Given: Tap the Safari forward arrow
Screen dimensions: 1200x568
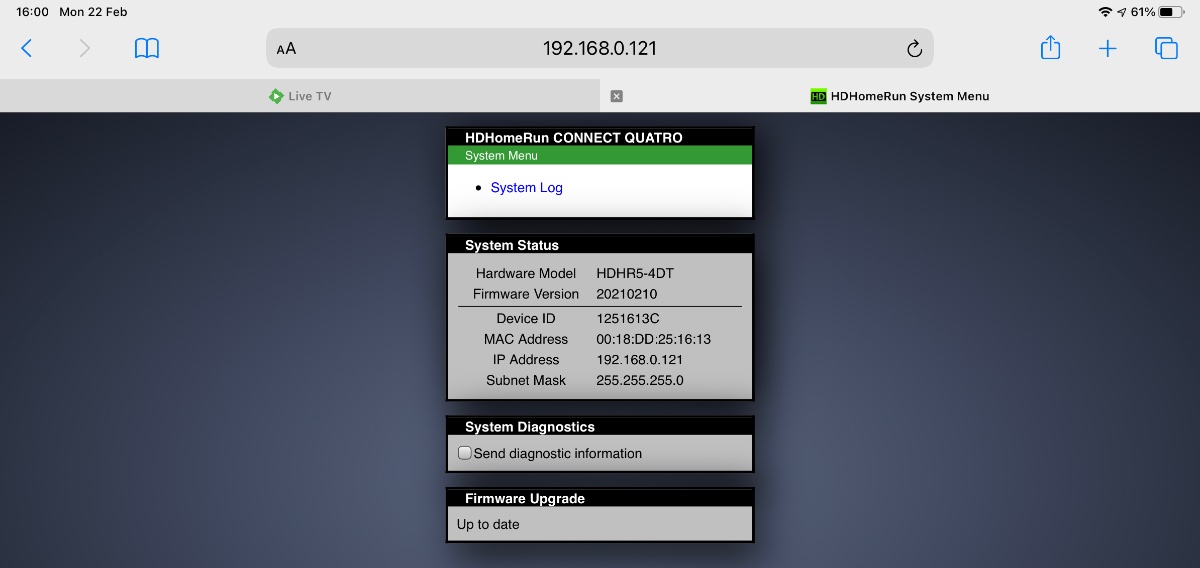Looking at the screenshot, I should tap(84, 48).
